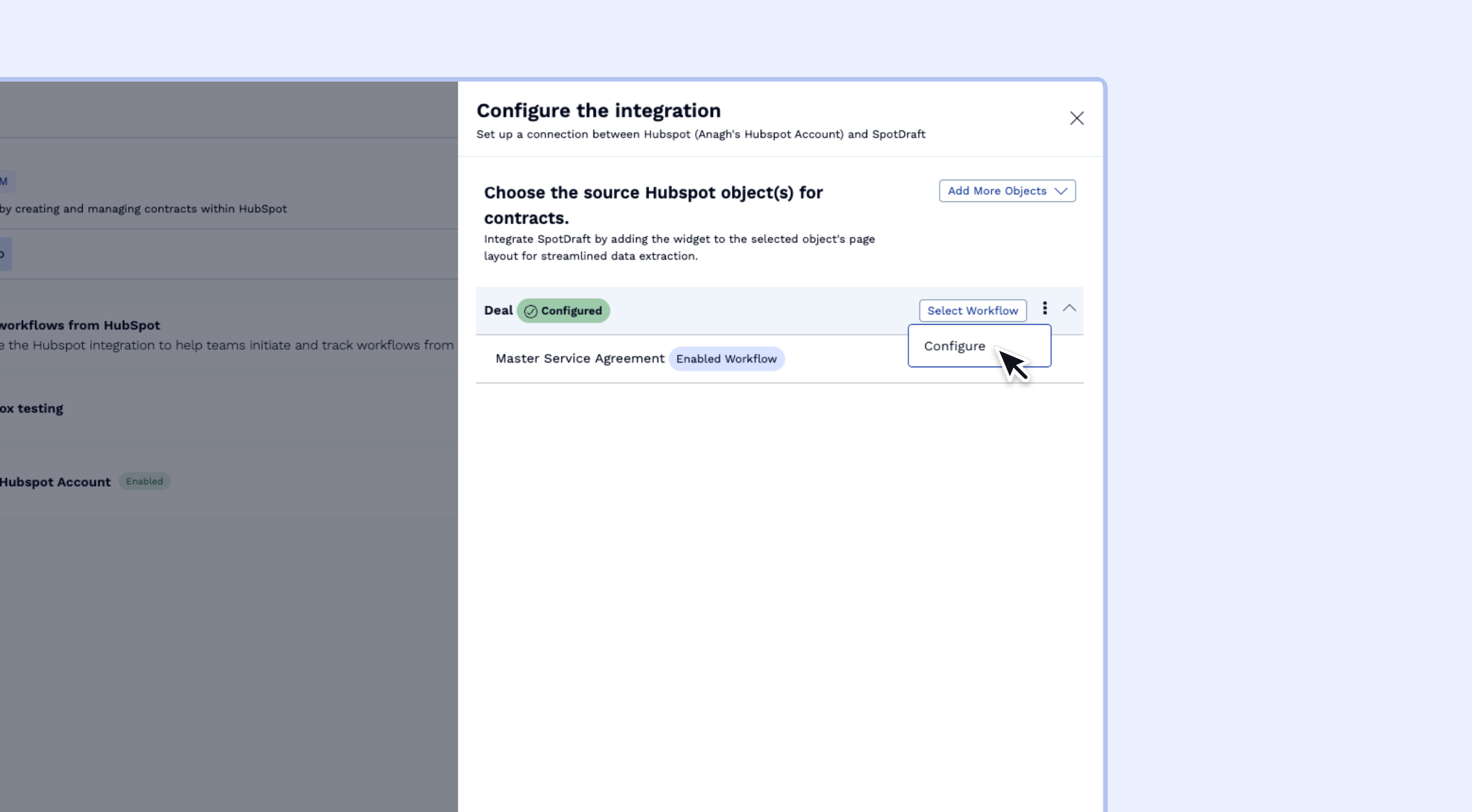This screenshot has width=1472, height=812.
Task: Select the Master Service Agreement workflow row
Action: (580, 358)
